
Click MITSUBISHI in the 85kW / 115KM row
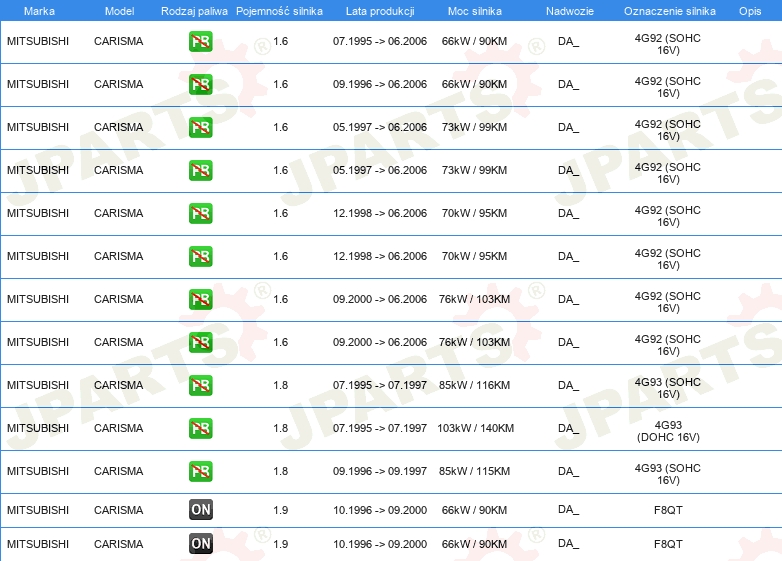pyautogui.click(x=38, y=471)
